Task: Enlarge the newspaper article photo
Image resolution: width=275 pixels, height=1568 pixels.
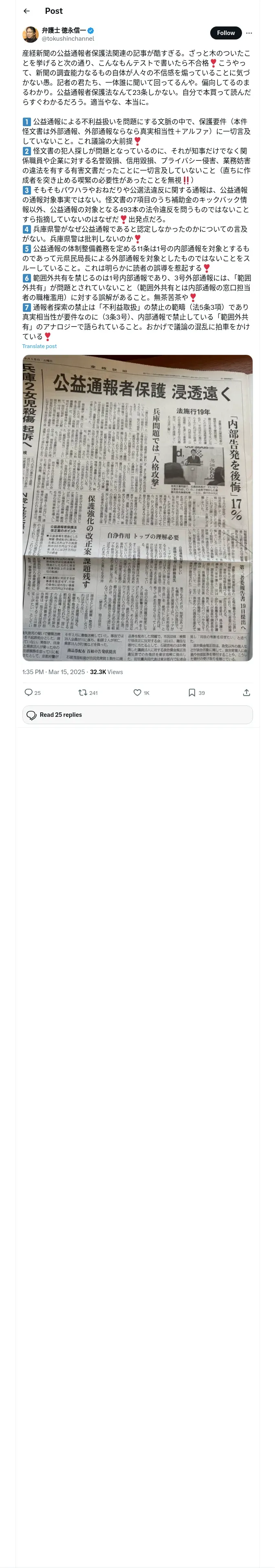Action: click(137, 508)
